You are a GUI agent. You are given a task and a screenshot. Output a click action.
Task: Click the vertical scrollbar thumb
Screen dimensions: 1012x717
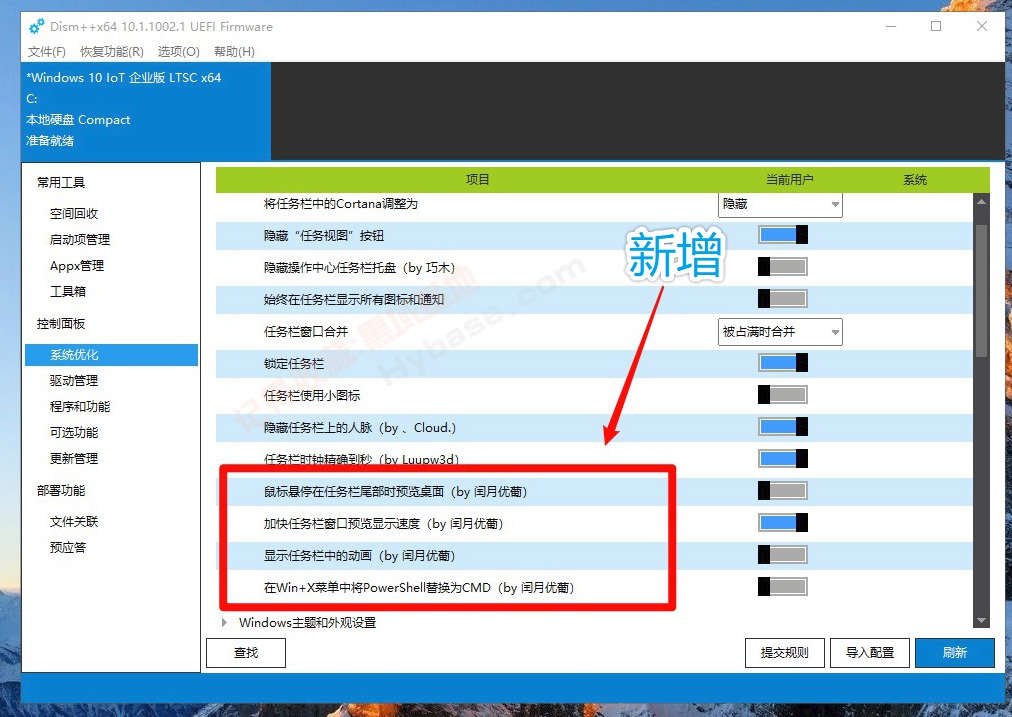[982, 290]
